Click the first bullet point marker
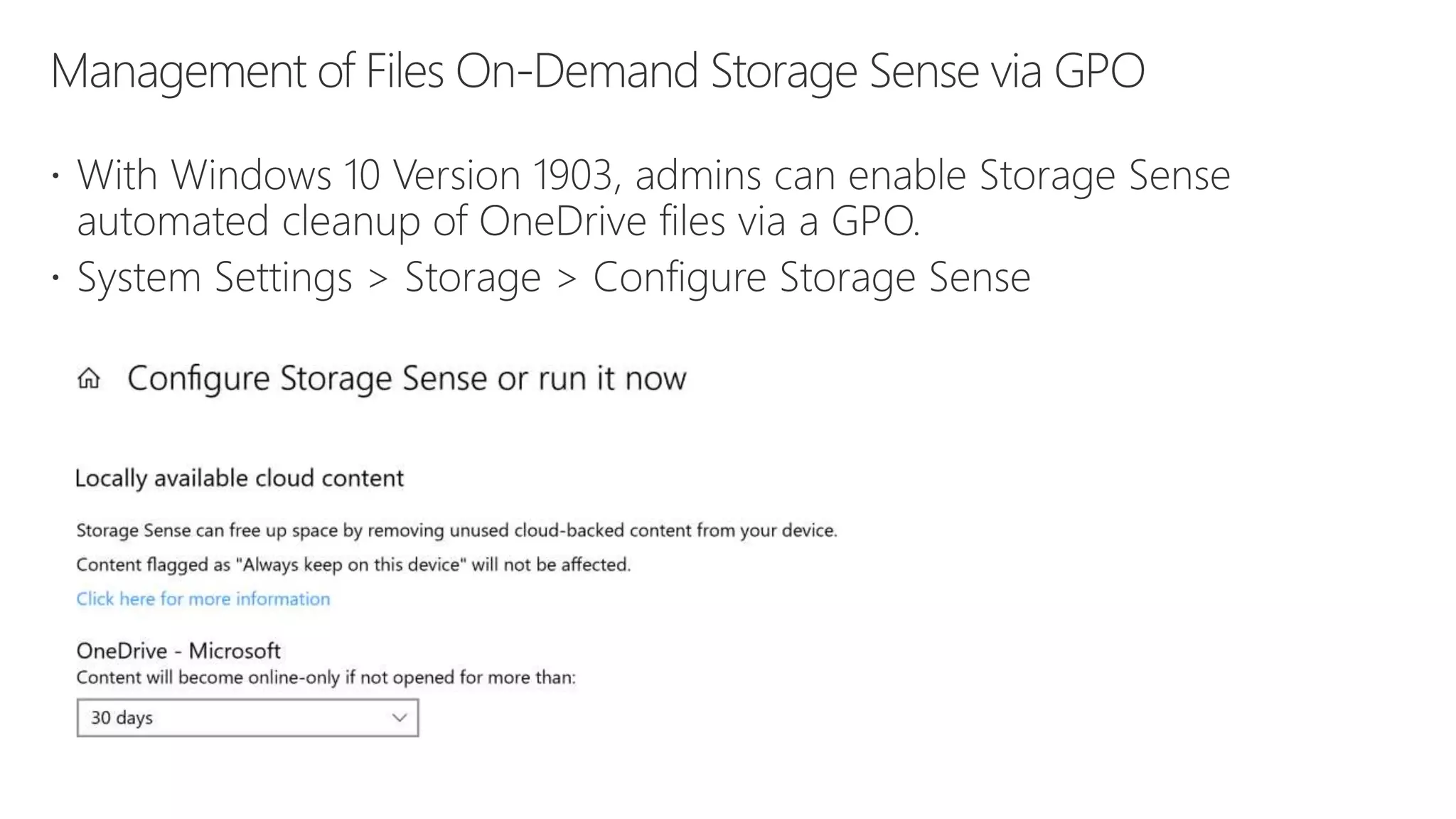Image resolution: width=1456 pixels, height=819 pixels. [x=55, y=176]
